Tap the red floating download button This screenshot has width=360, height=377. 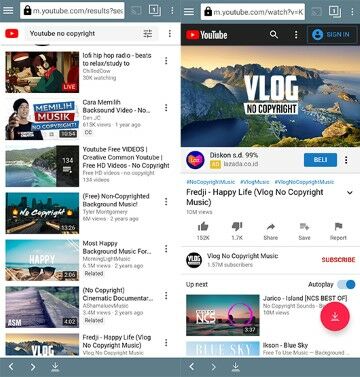(x=335, y=316)
